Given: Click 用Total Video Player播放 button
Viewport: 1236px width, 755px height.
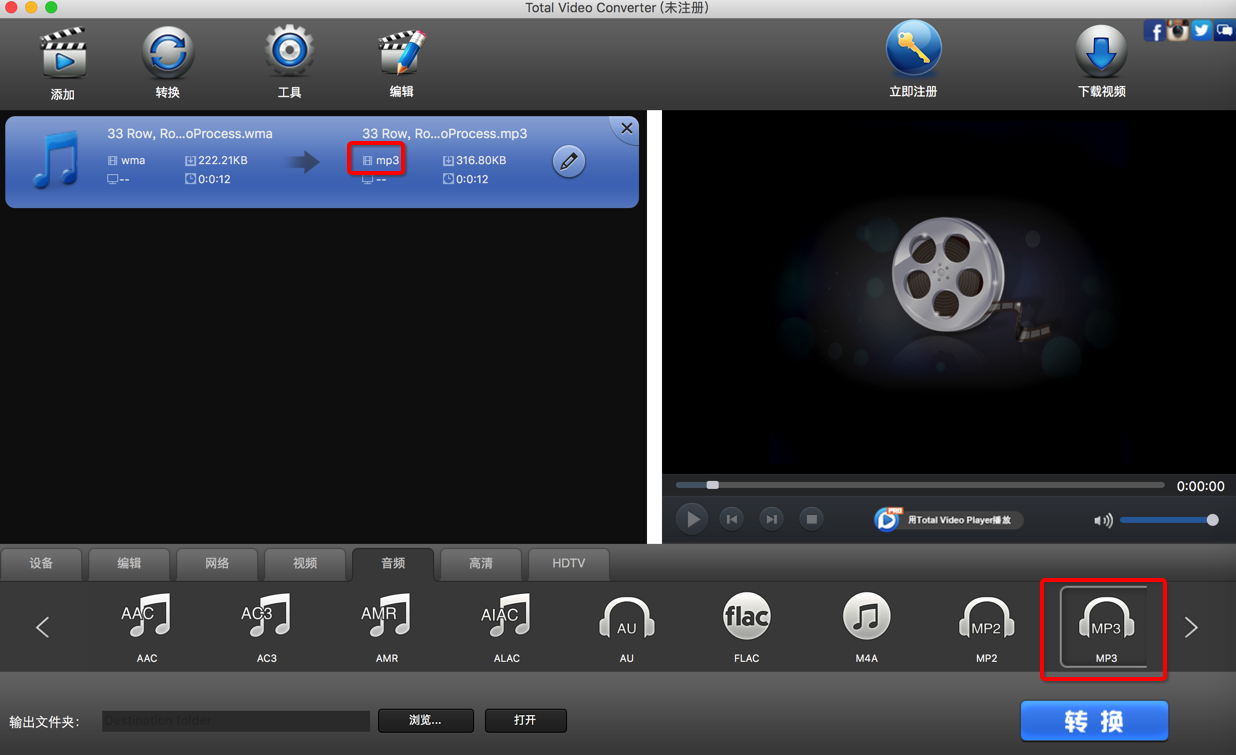Looking at the screenshot, I should pos(947,519).
